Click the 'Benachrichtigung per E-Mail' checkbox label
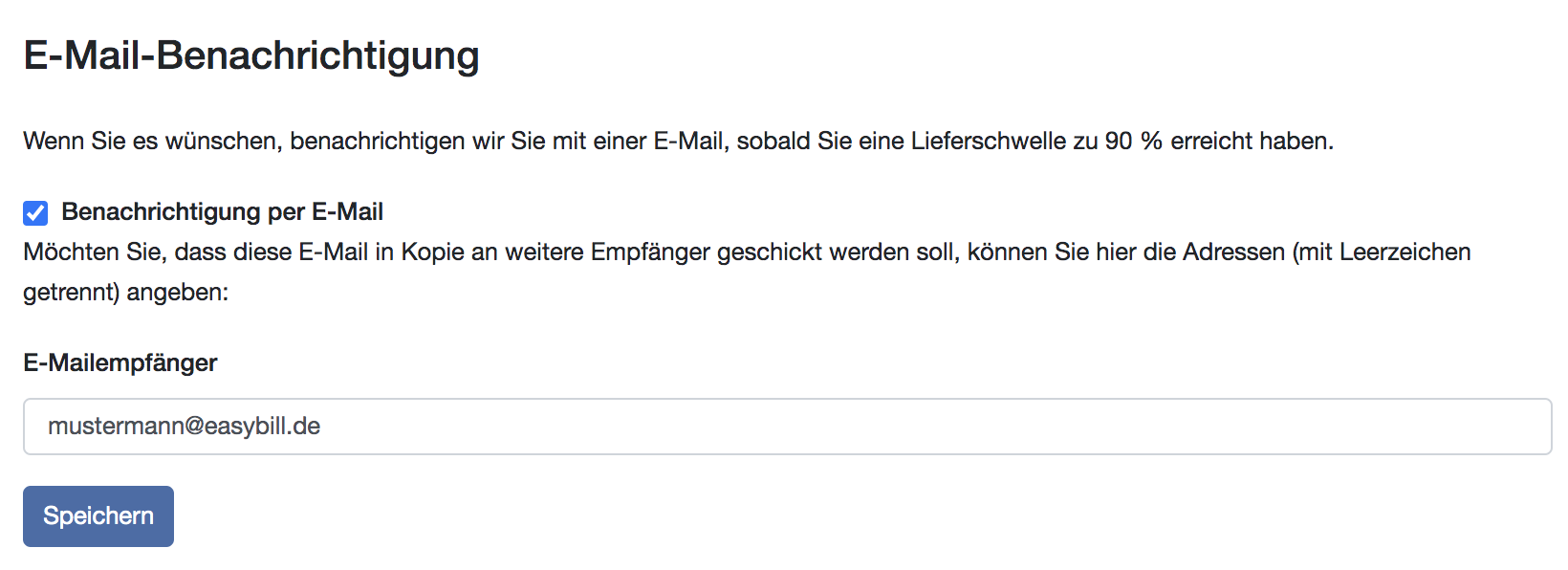This screenshot has width=1568, height=570. tap(222, 212)
